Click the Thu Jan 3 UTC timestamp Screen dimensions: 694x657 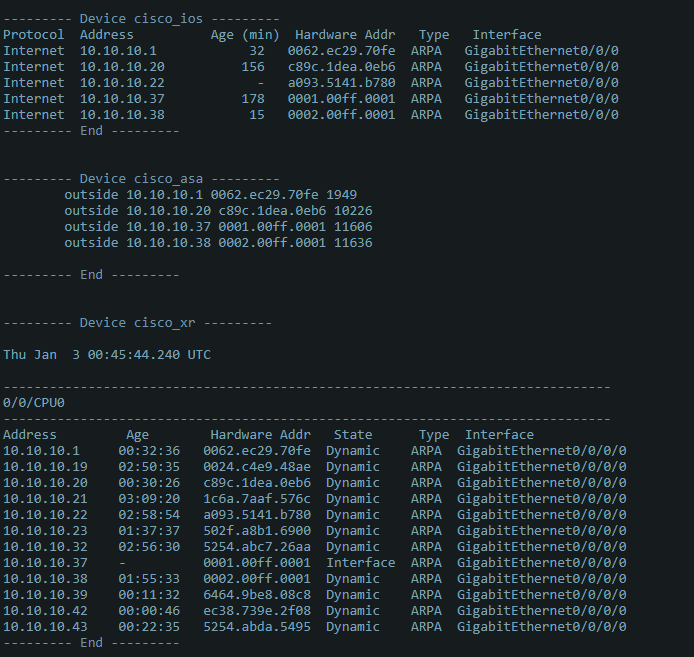(107, 354)
